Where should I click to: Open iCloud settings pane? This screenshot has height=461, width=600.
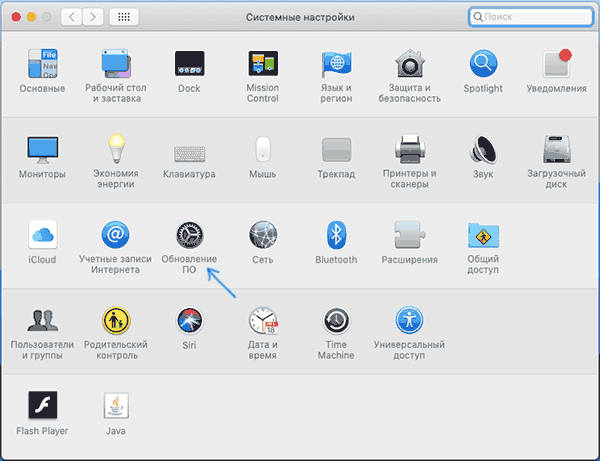click(x=42, y=236)
